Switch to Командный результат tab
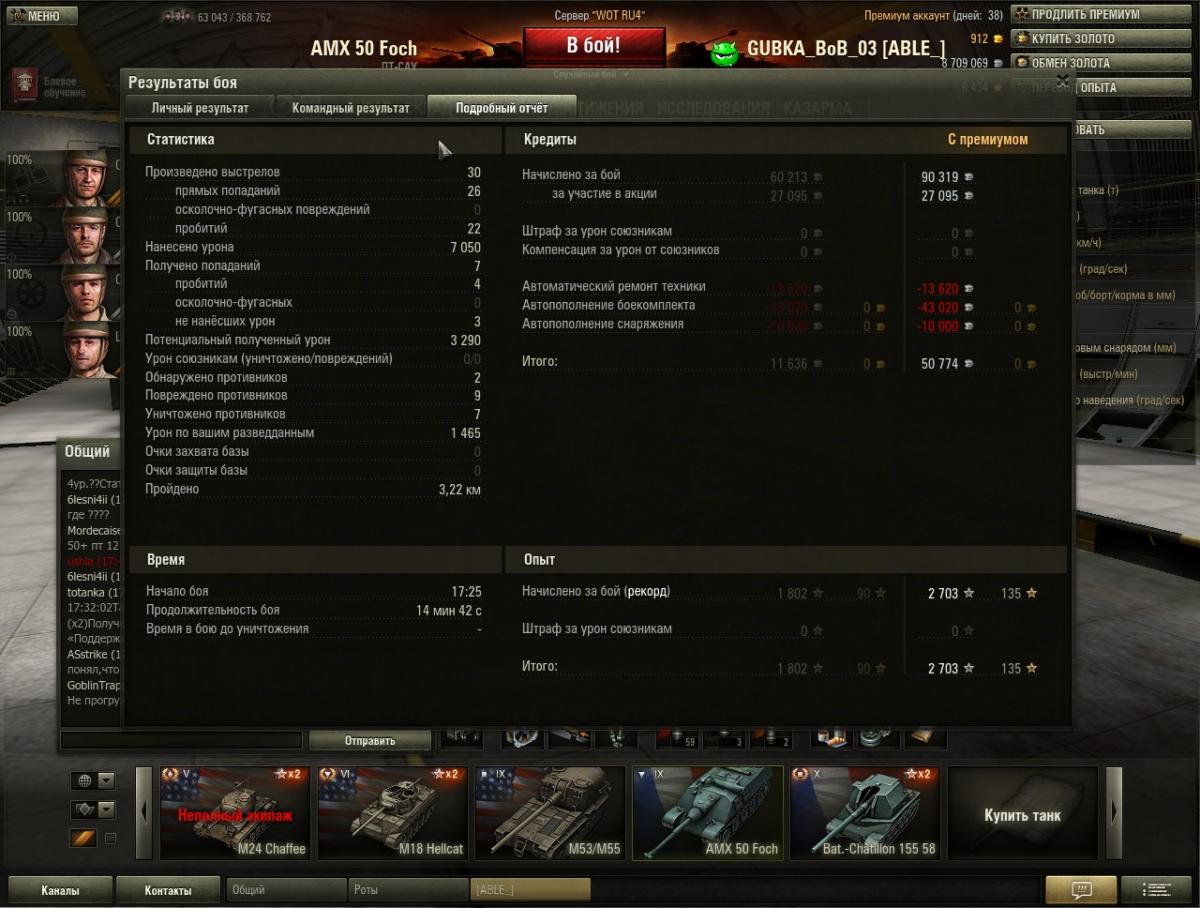 (x=351, y=108)
